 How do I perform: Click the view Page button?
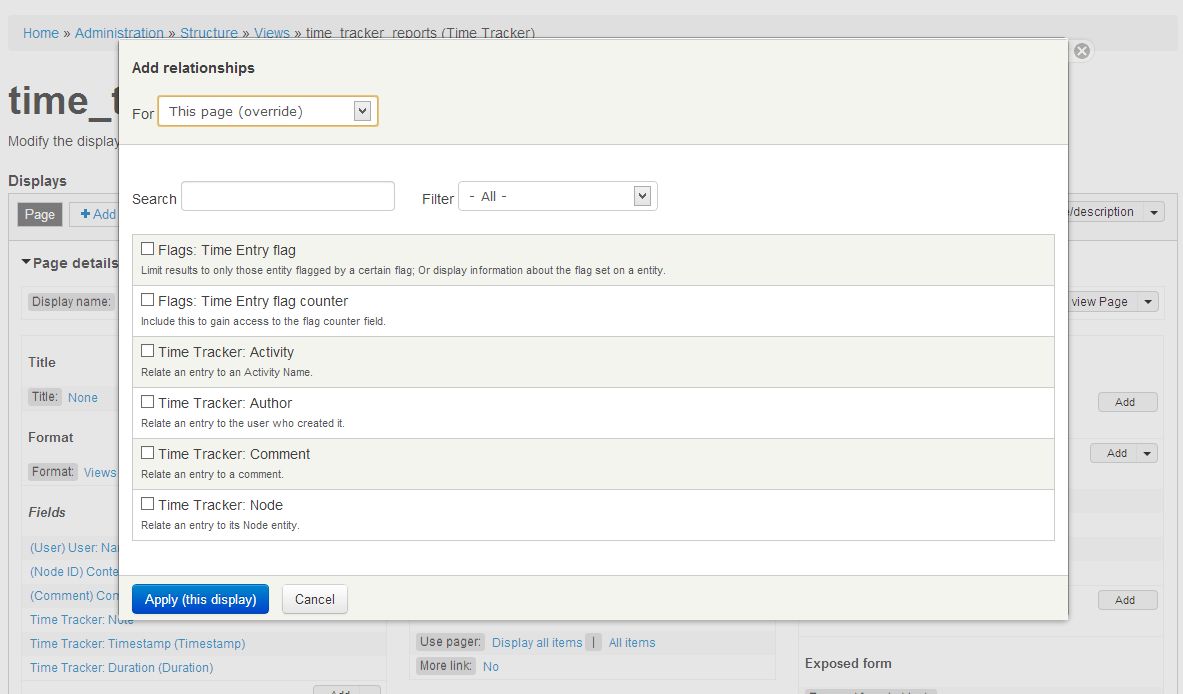1099,302
